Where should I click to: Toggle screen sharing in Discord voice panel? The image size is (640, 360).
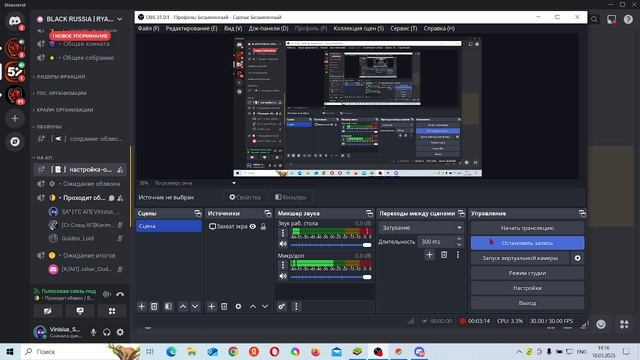pos(80,311)
